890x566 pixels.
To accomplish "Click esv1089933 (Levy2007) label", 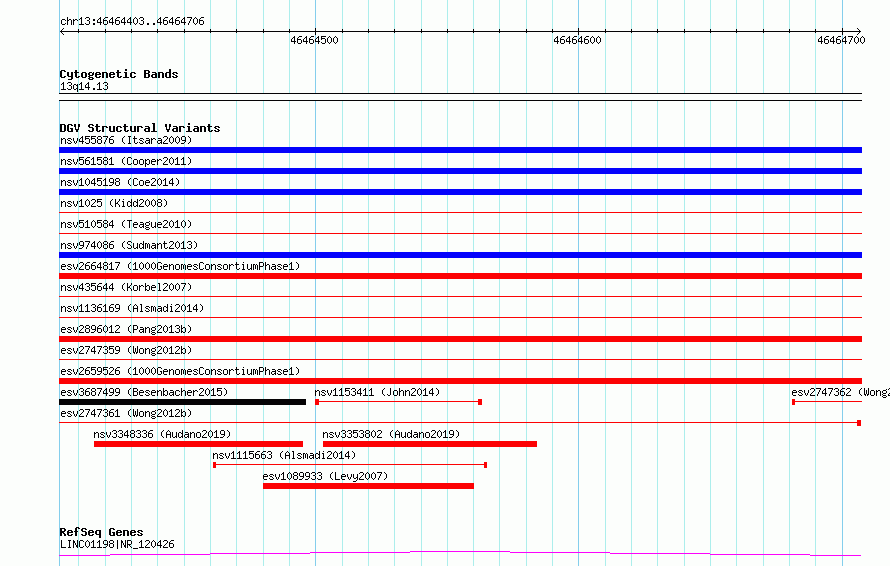I will pyautogui.click(x=325, y=476).
